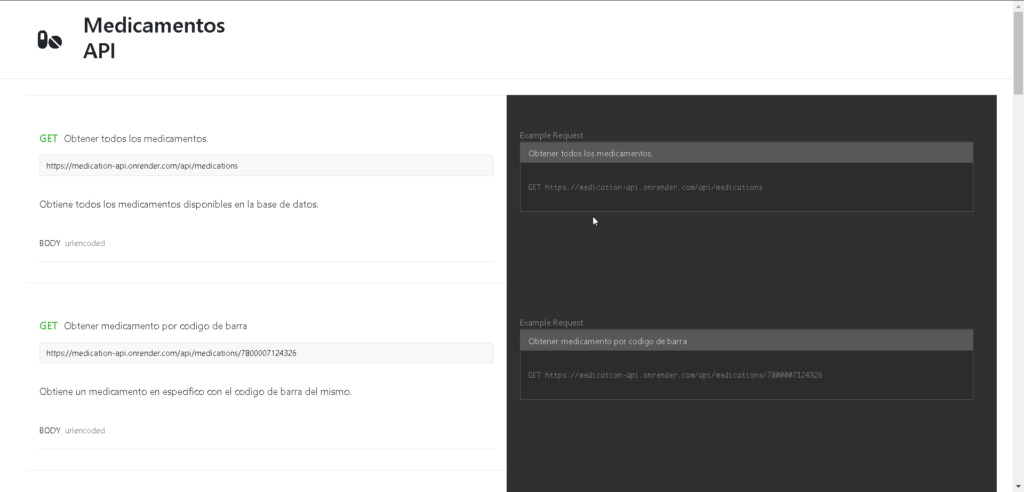1024x492 pixels.
Task: Select 'Obtener medicamento por codigo de barra' heading
Action: [x=155, y=326]
